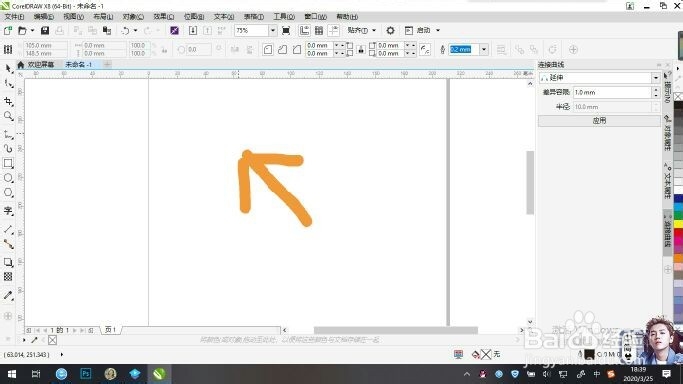Toggle the relative corner scaling button
This screenshot has height=384, width=683.
click(425, 49)
